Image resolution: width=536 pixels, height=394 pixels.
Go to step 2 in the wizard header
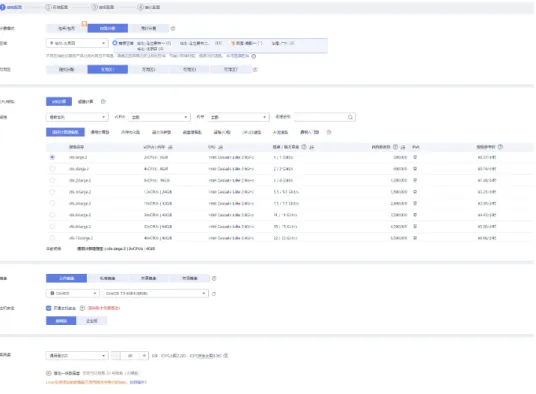coord(57,7)
